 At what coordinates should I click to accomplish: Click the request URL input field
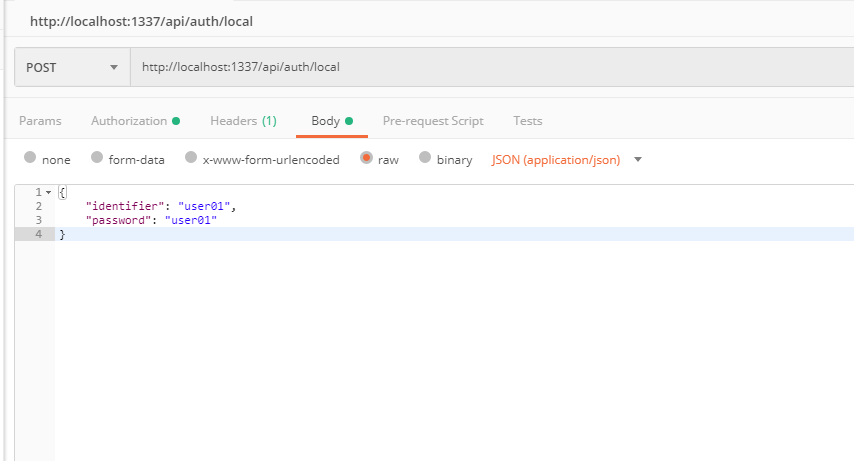pyautogui.click(x=492, y=67)
